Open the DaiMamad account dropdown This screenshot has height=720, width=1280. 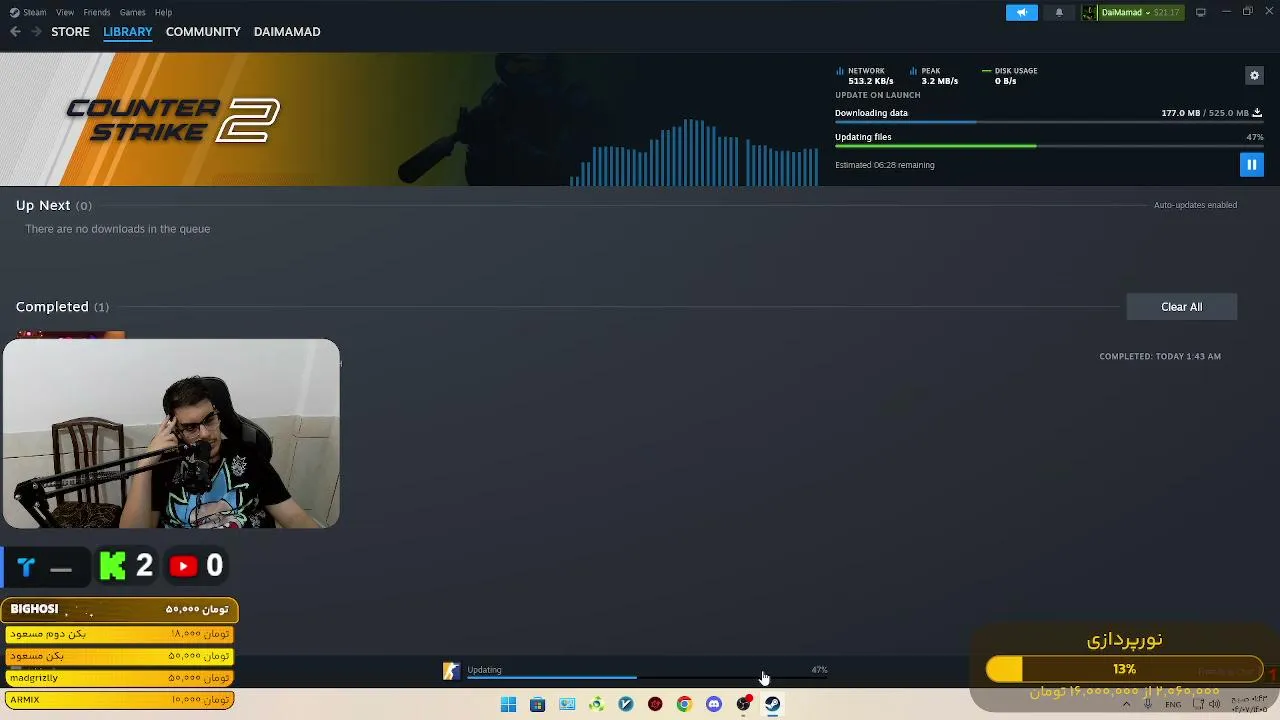coord(1139,12)
